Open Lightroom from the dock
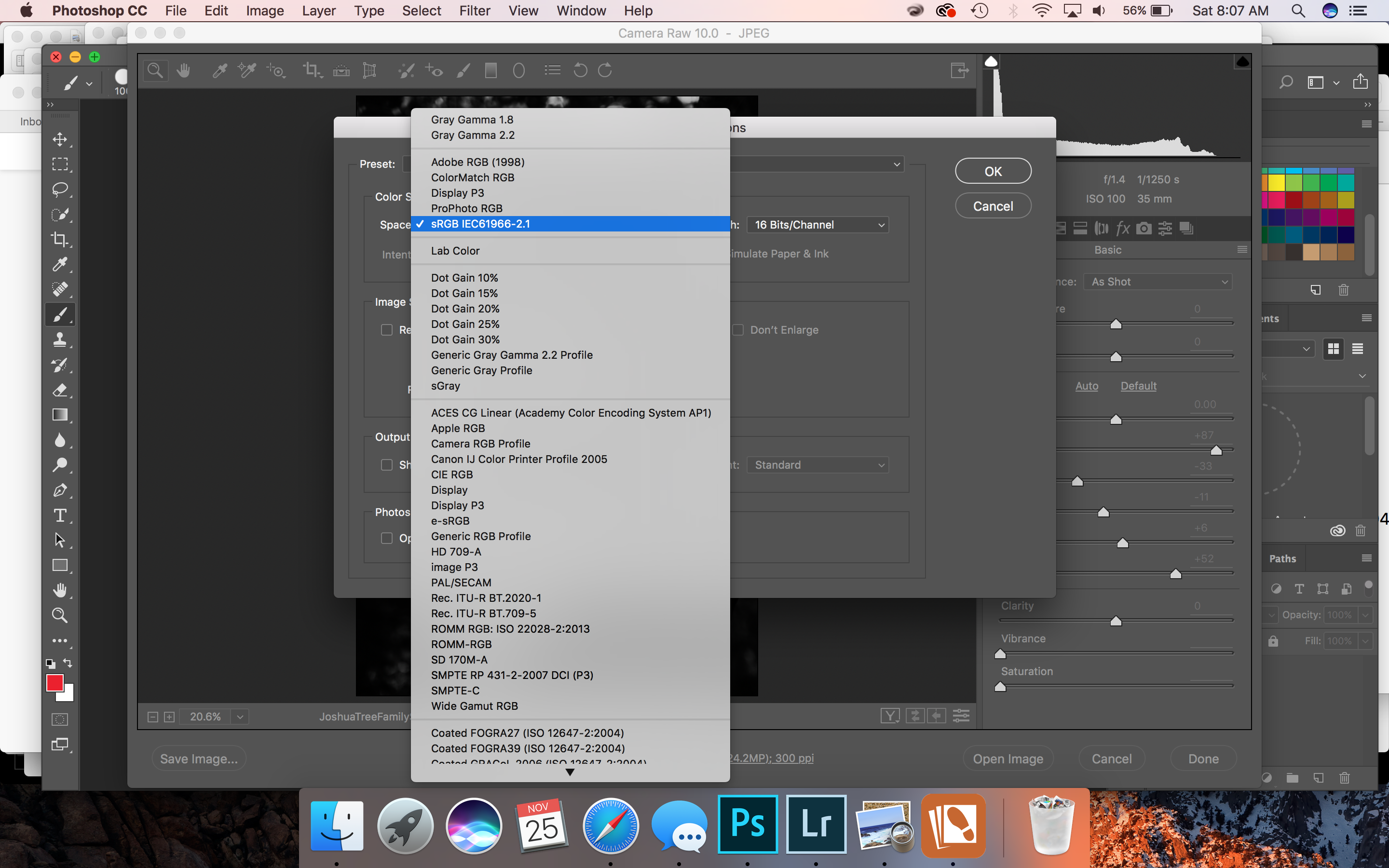The width and height of the screenshot is (1389, 868). point(816,824)
